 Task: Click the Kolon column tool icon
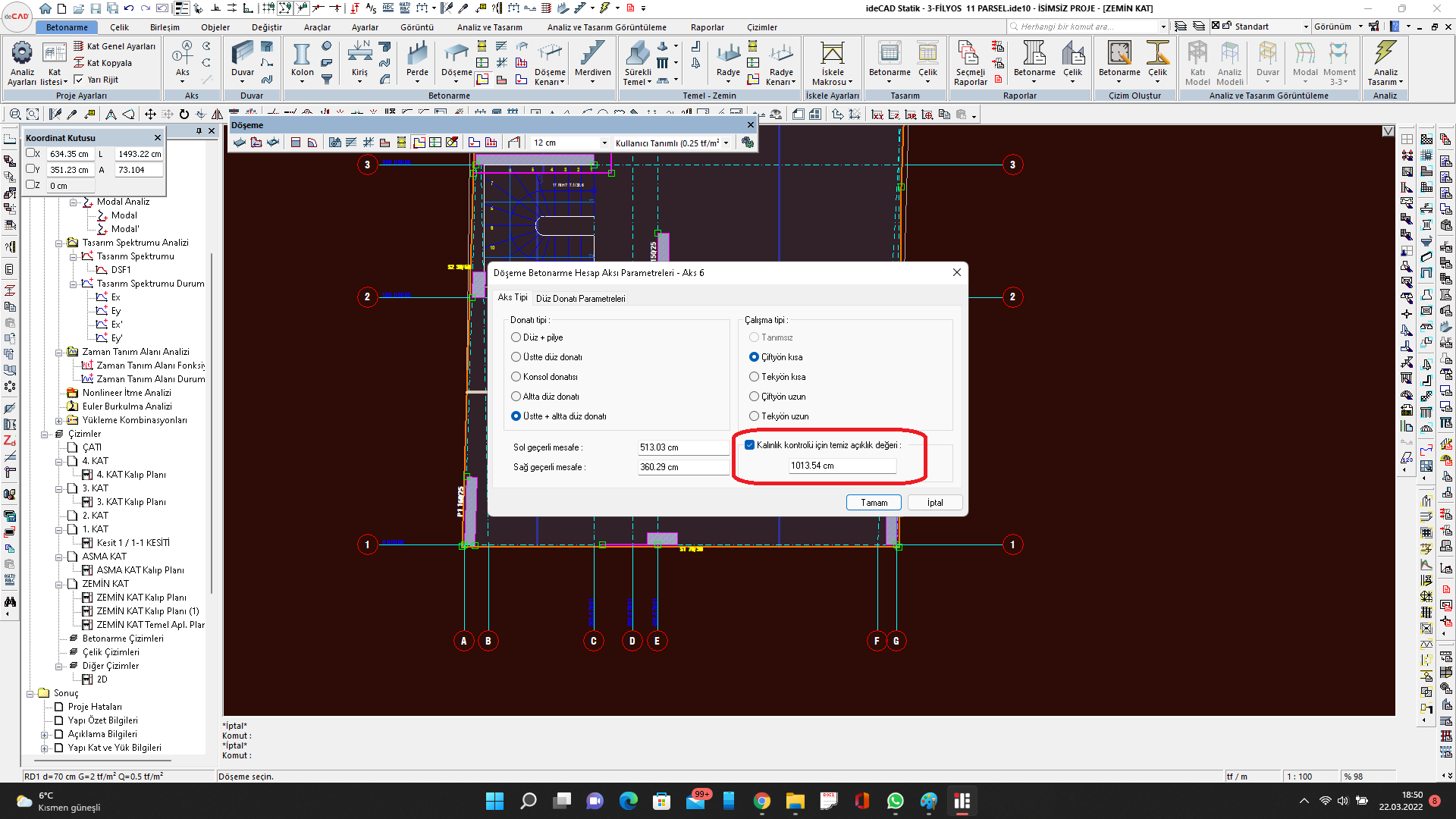click(x=302, y=56)
